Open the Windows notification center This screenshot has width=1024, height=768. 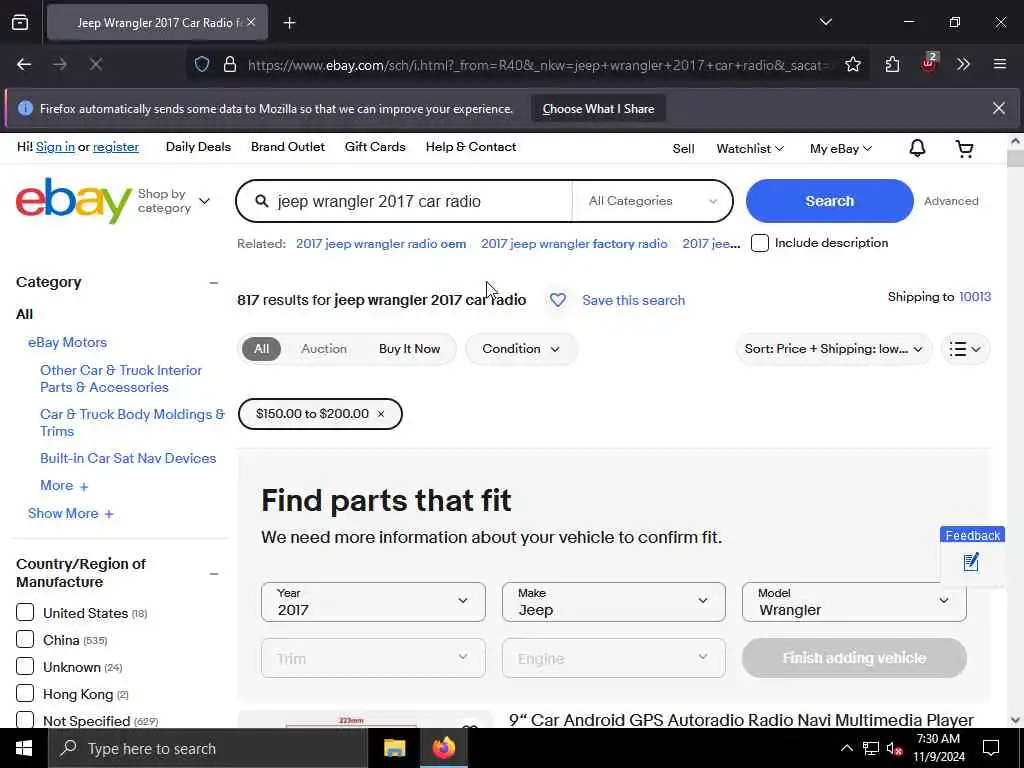(x=991, y=748)
